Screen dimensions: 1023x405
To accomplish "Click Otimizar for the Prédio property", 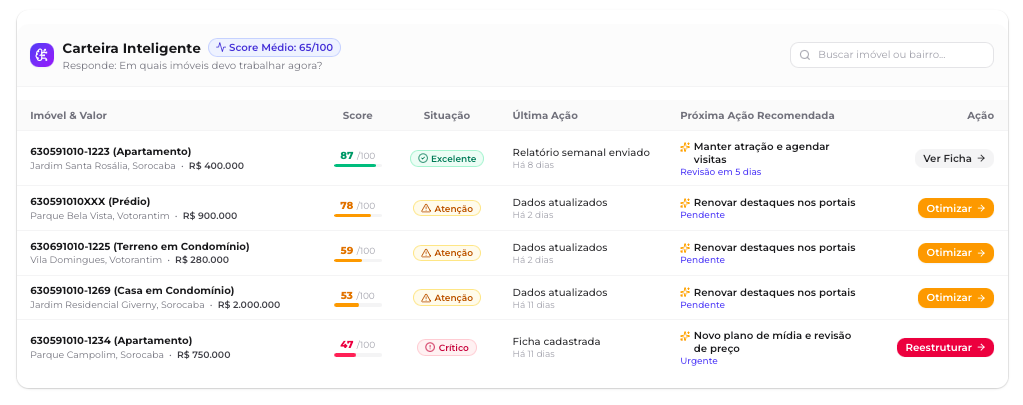I will point(956,208).
